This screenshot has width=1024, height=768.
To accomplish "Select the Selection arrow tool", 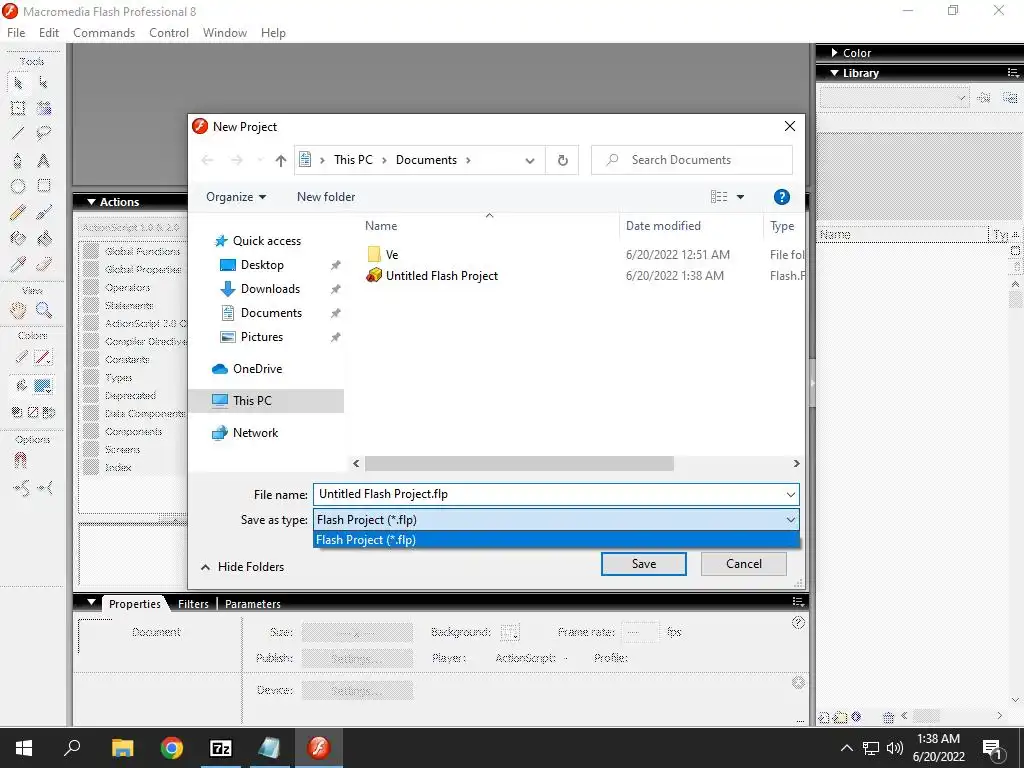I will point(18,83).
